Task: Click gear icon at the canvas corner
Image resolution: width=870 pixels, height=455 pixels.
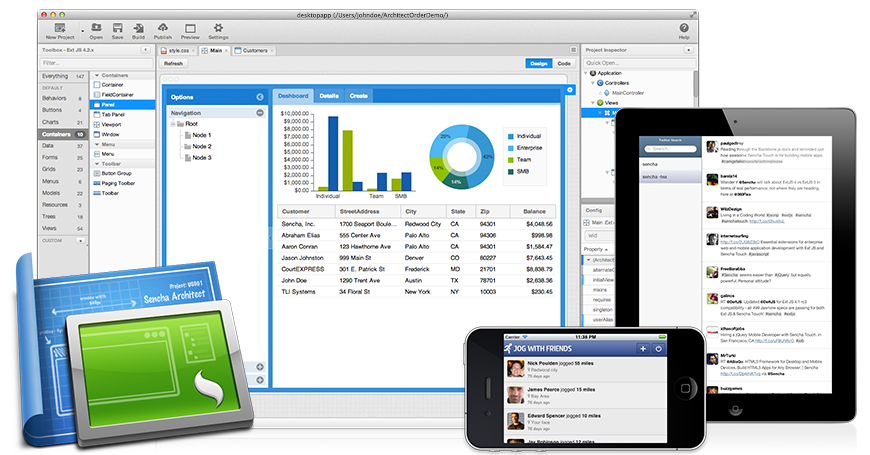Action: pyautogui.click(x=570, y=90)
